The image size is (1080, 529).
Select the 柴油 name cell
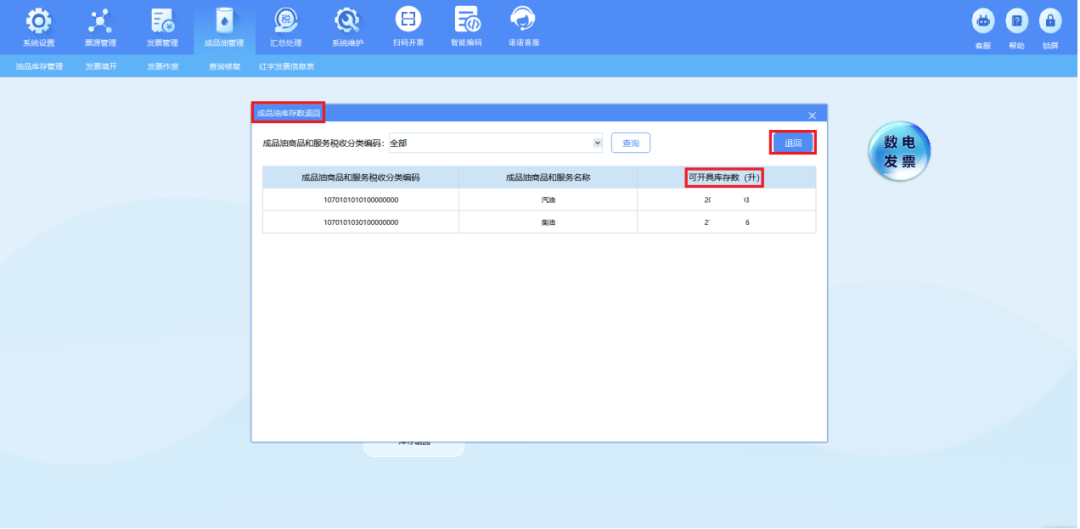[x=548, y=222]
